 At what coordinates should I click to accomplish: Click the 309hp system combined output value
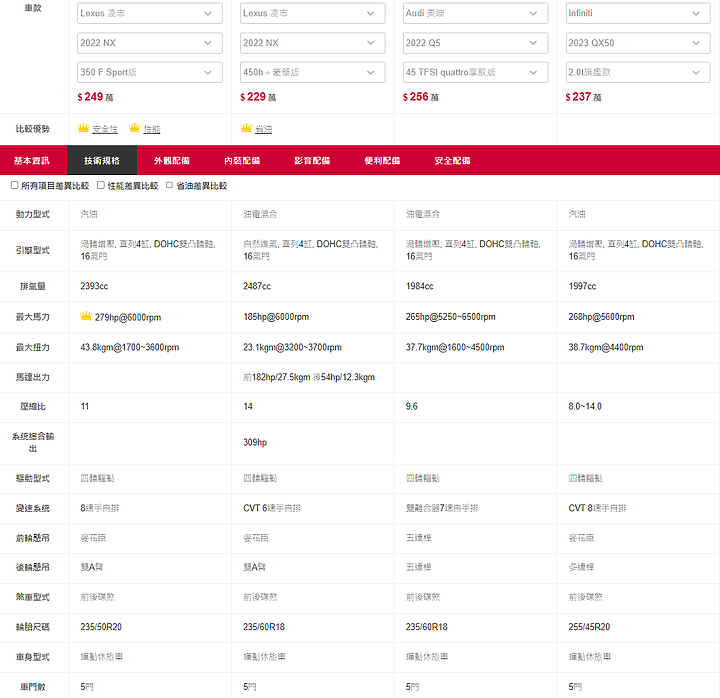255,442
